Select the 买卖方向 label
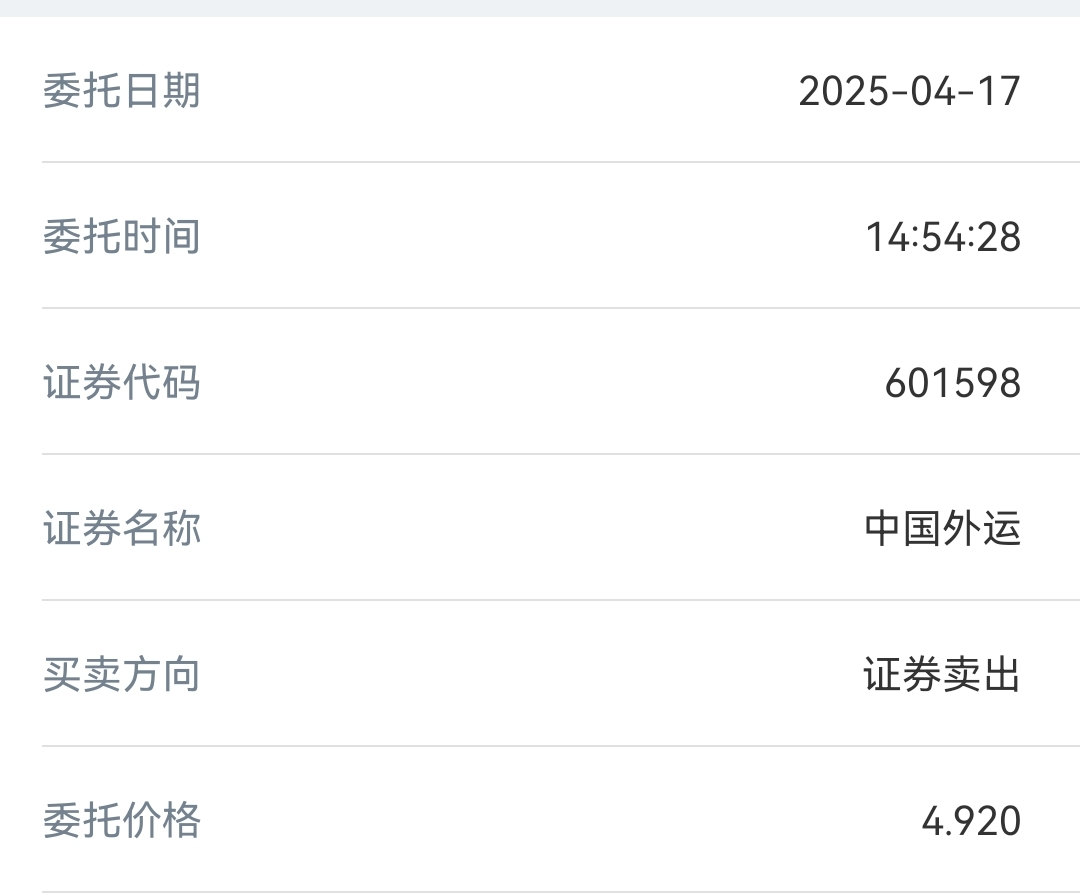Viewport: 1080px width, 895px height. tap(122, 675)
